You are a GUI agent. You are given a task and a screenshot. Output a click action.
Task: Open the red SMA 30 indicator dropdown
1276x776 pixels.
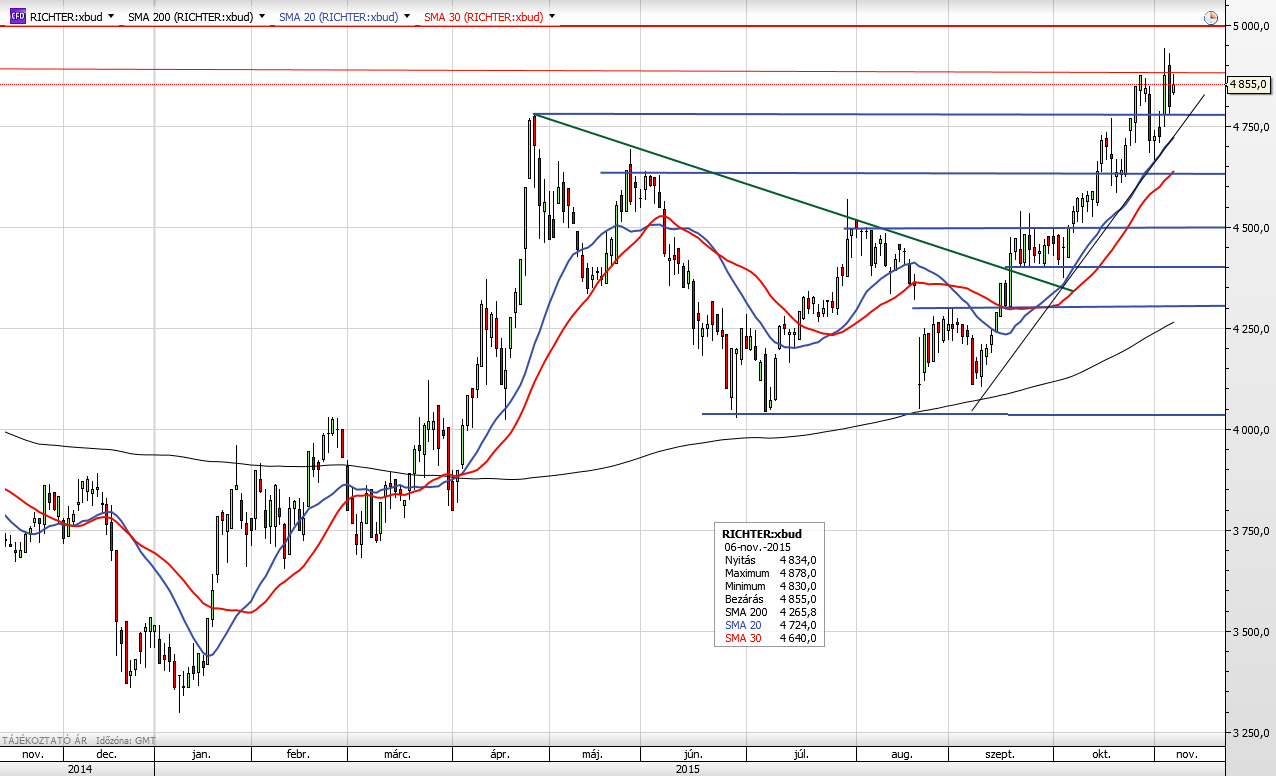pyautogui.click(x=552, y=17)
